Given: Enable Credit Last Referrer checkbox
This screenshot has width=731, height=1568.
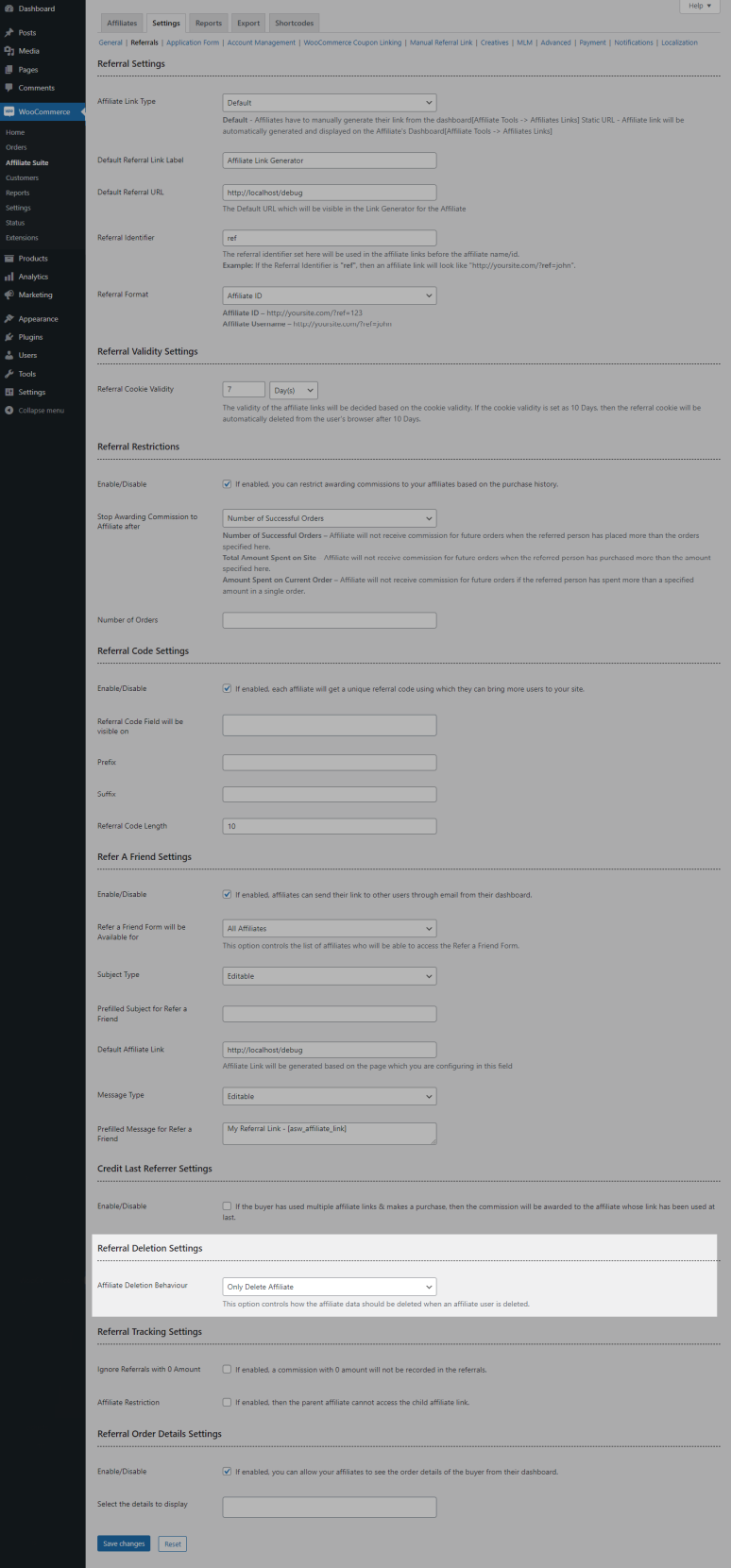Looking at the screenshot, I should (227, 1206).
